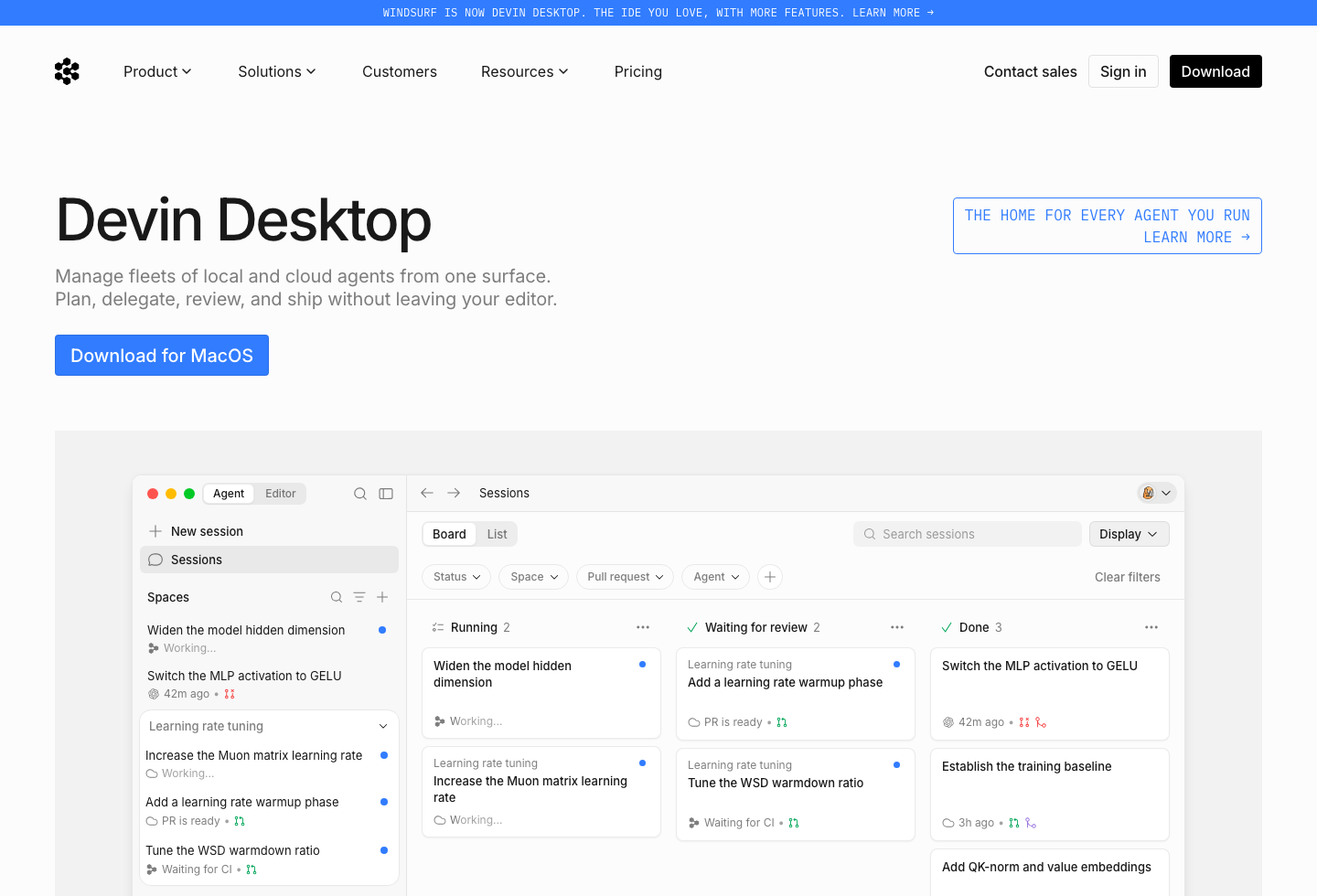Open the Display dropdown

coord(1130,534)
